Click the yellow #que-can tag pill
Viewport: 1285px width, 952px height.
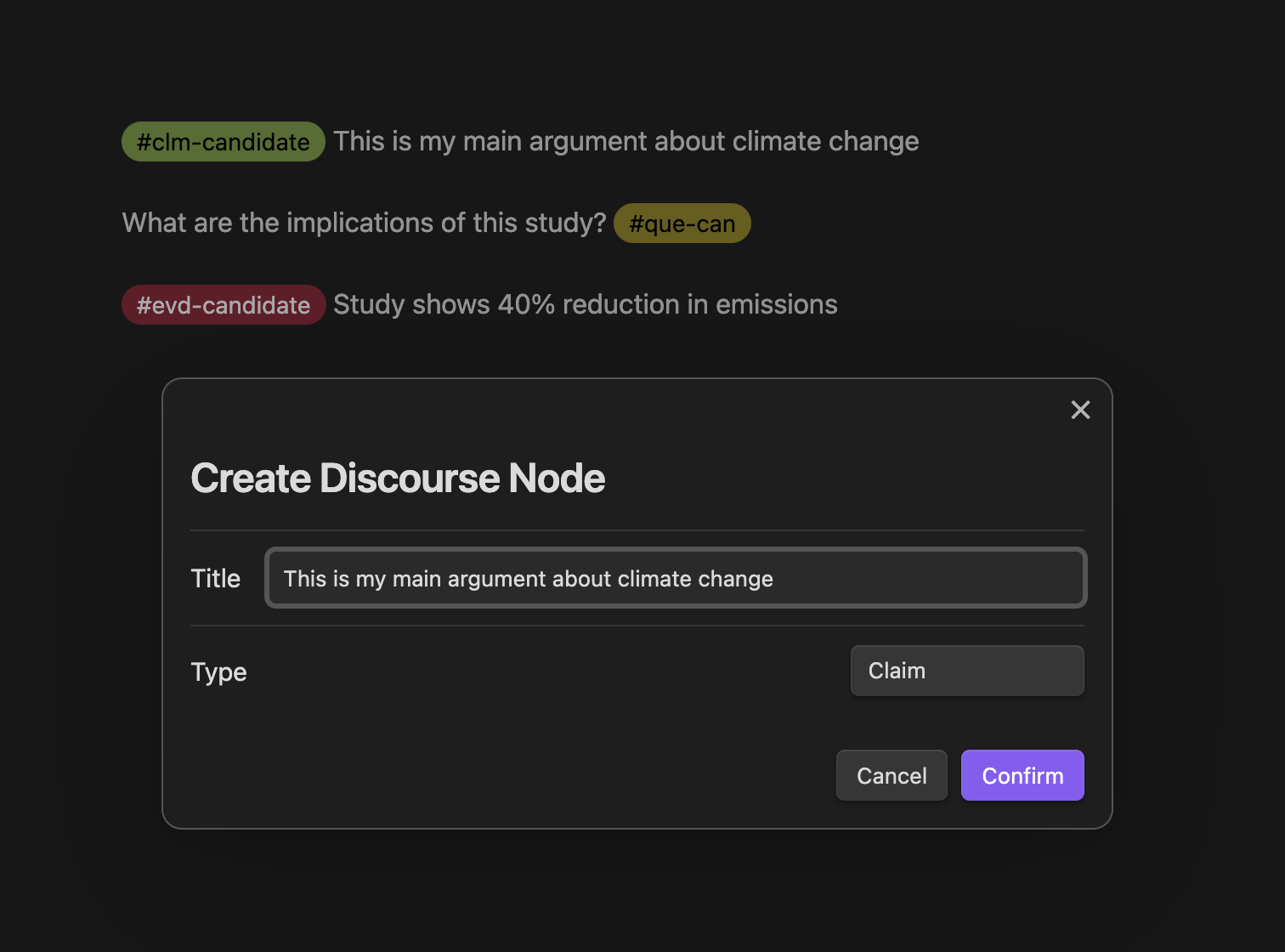pyautogui.click(x=682, y=223)
